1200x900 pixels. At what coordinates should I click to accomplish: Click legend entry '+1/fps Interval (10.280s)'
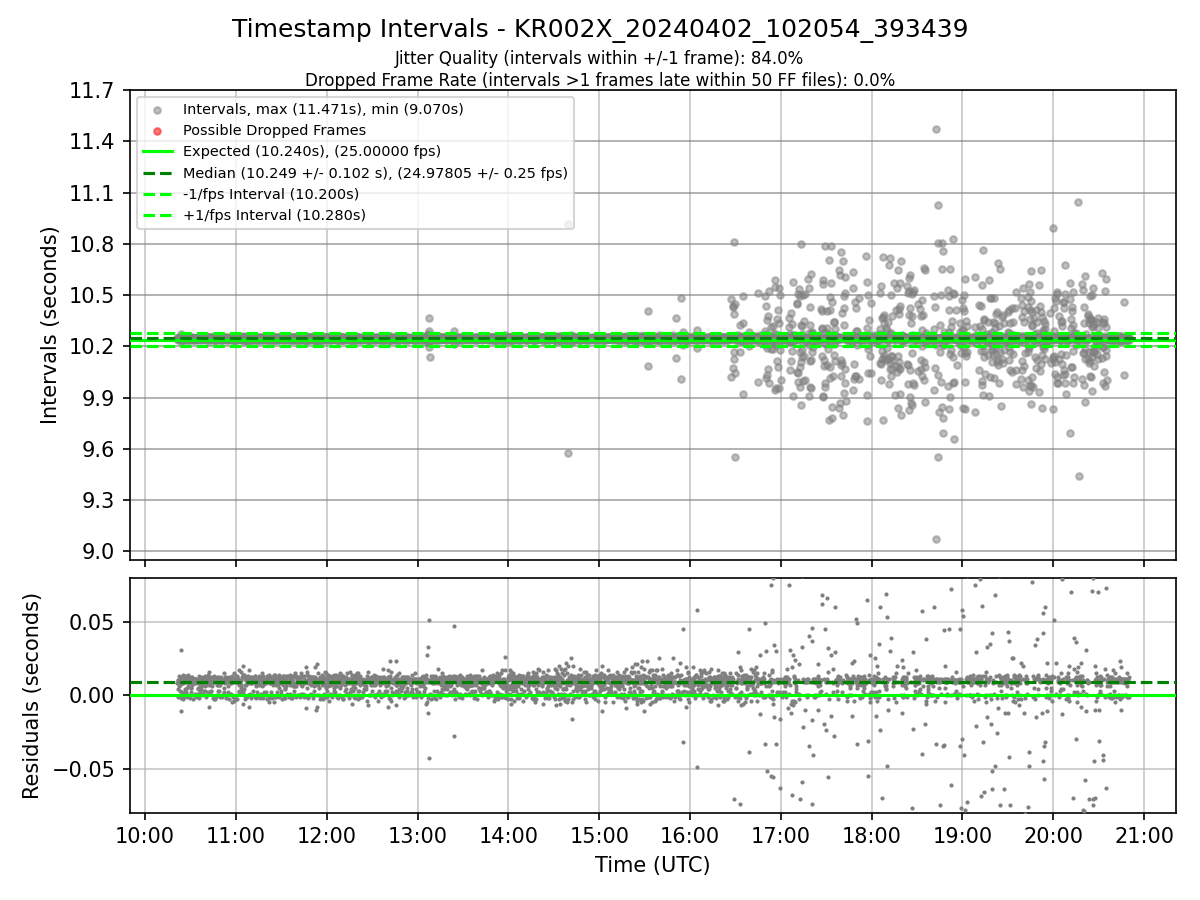point(274,215)
